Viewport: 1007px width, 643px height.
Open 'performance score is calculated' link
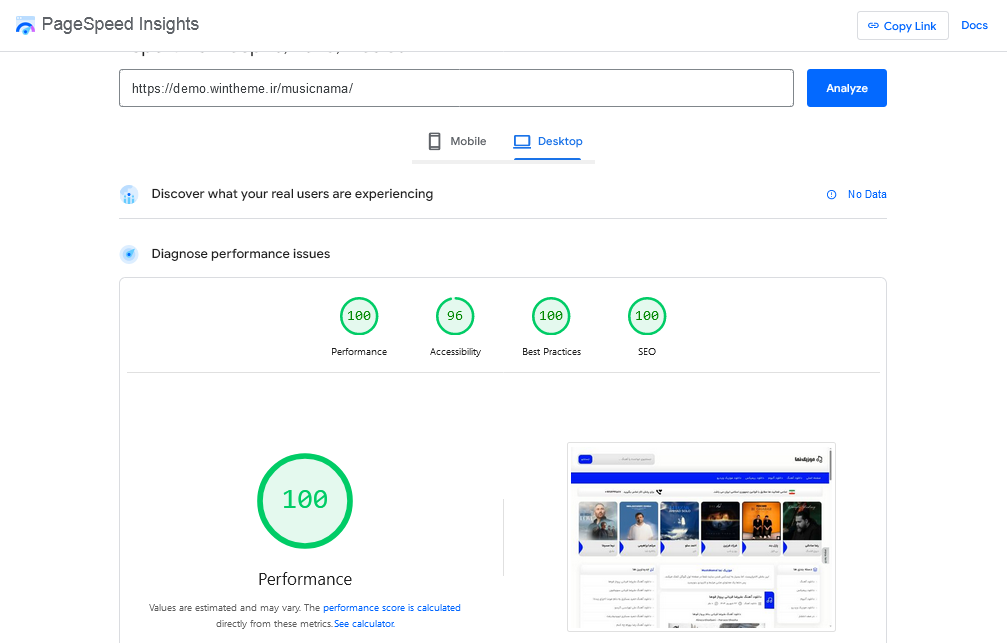(x=391, y=607)
